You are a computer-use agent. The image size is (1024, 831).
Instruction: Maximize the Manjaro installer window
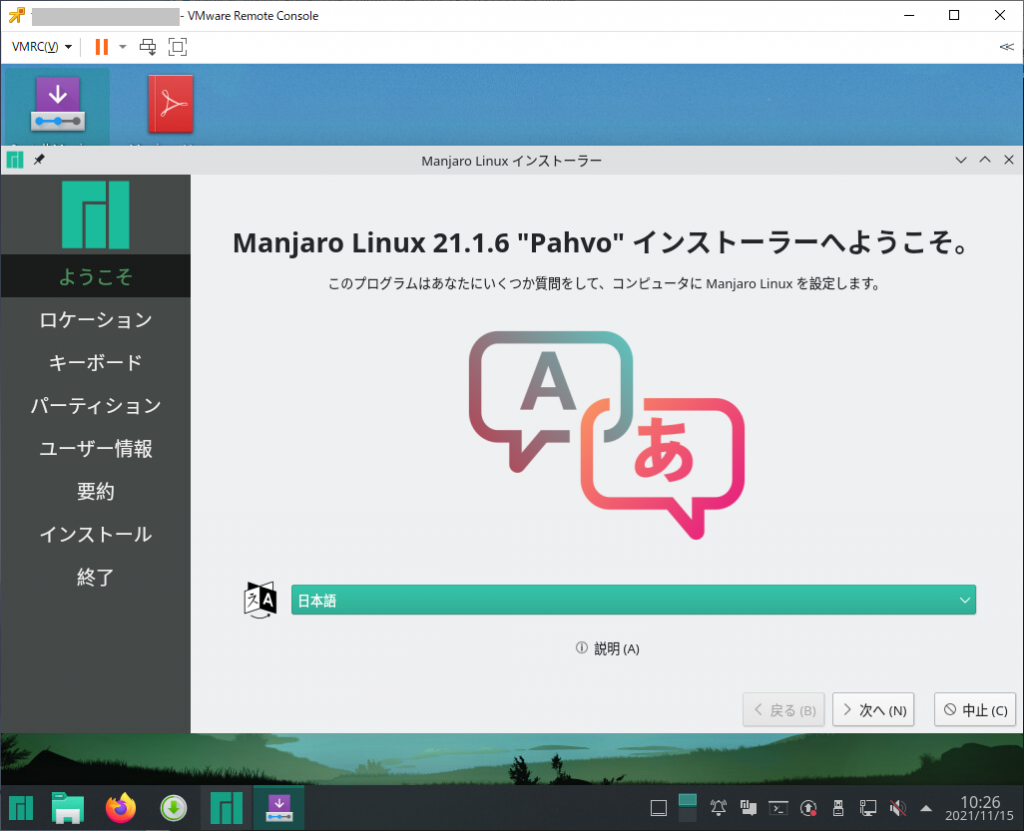(985, 160)
